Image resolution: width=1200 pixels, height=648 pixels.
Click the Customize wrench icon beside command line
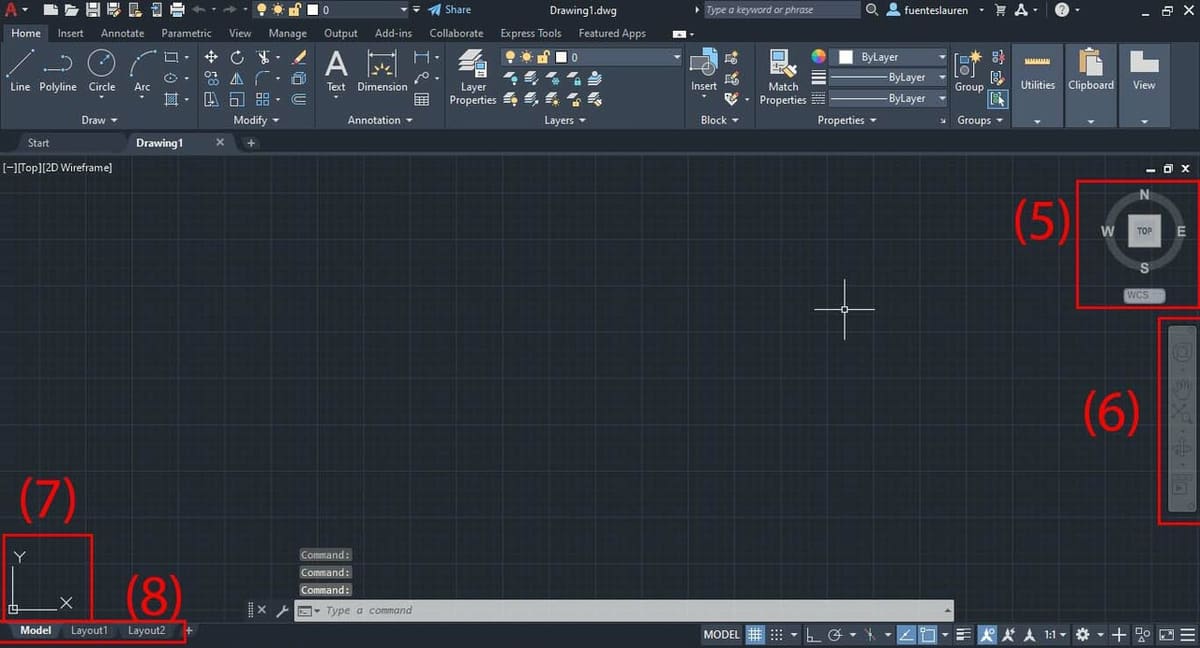coord(281,610)
